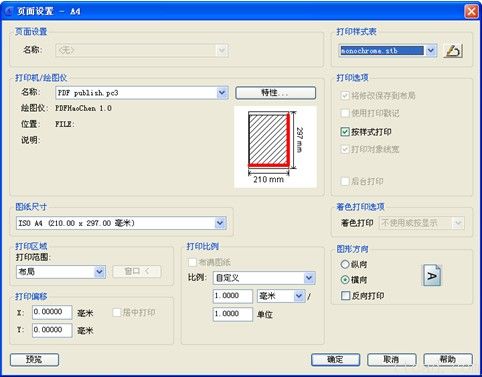Click the 窗口< button
Image resolution: width=482 pixels, height=377 pixels.
[x=137, y=272]
